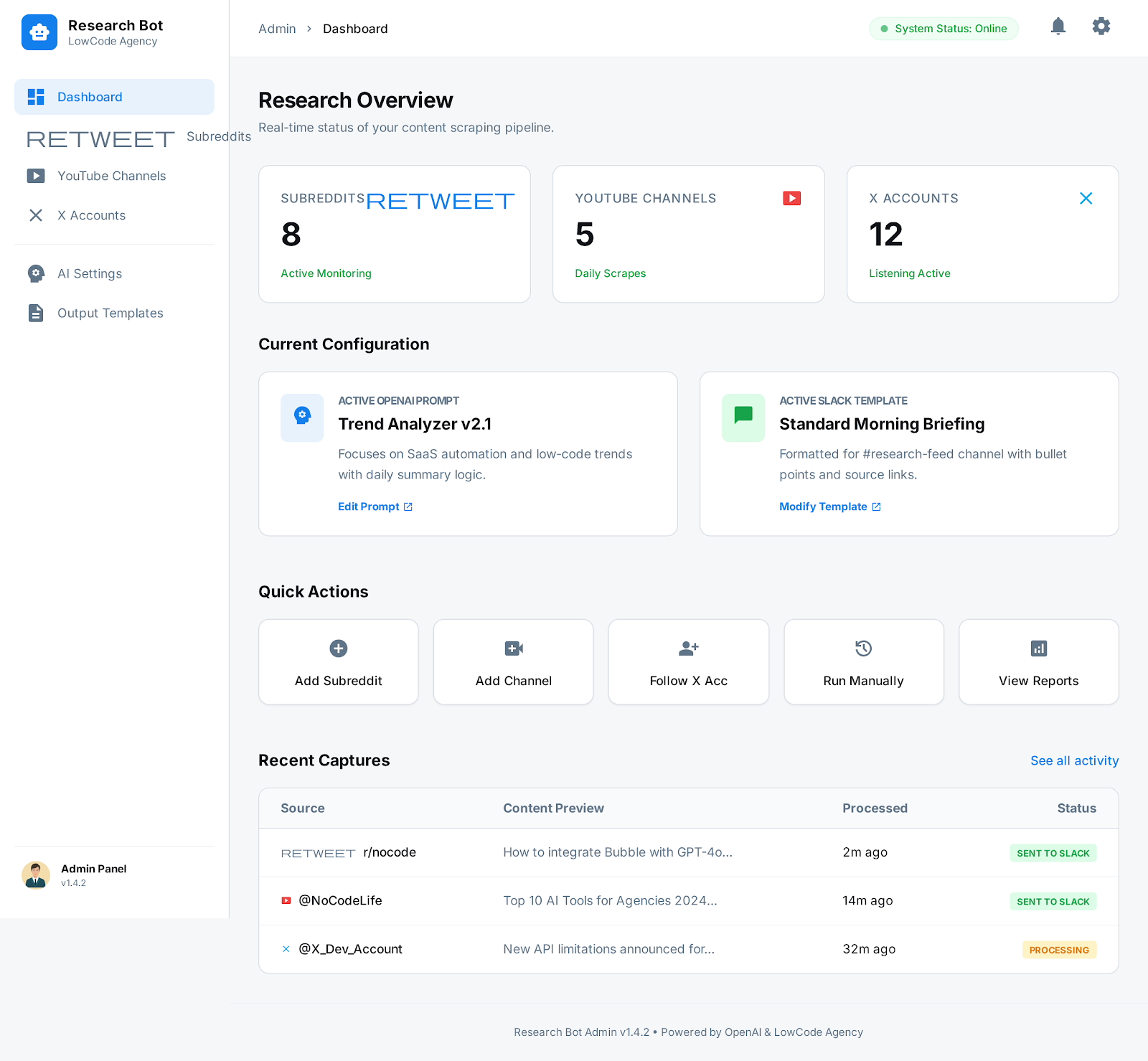This screenshot has height=1061, width=1148.
Task: Click the Admin Panel avatar
Action: pyautogui.click(x=35, y=874)
